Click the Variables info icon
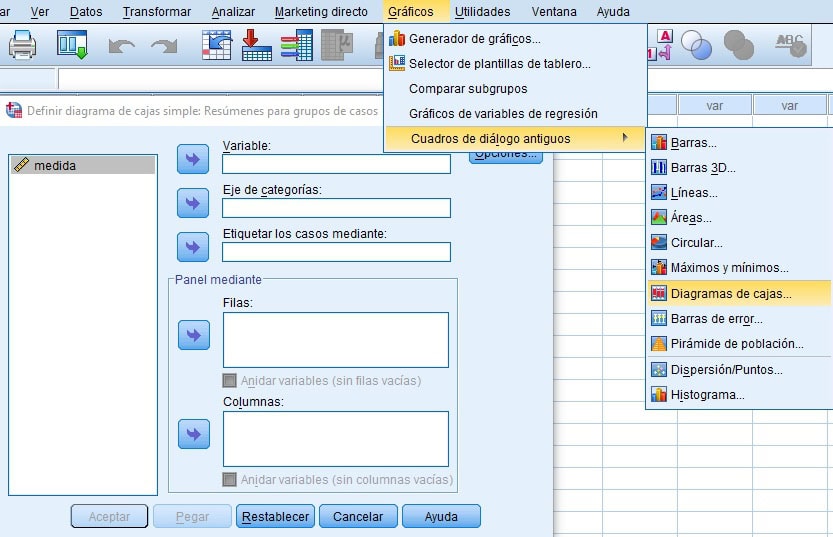833x537 pixels. point(296,45)
